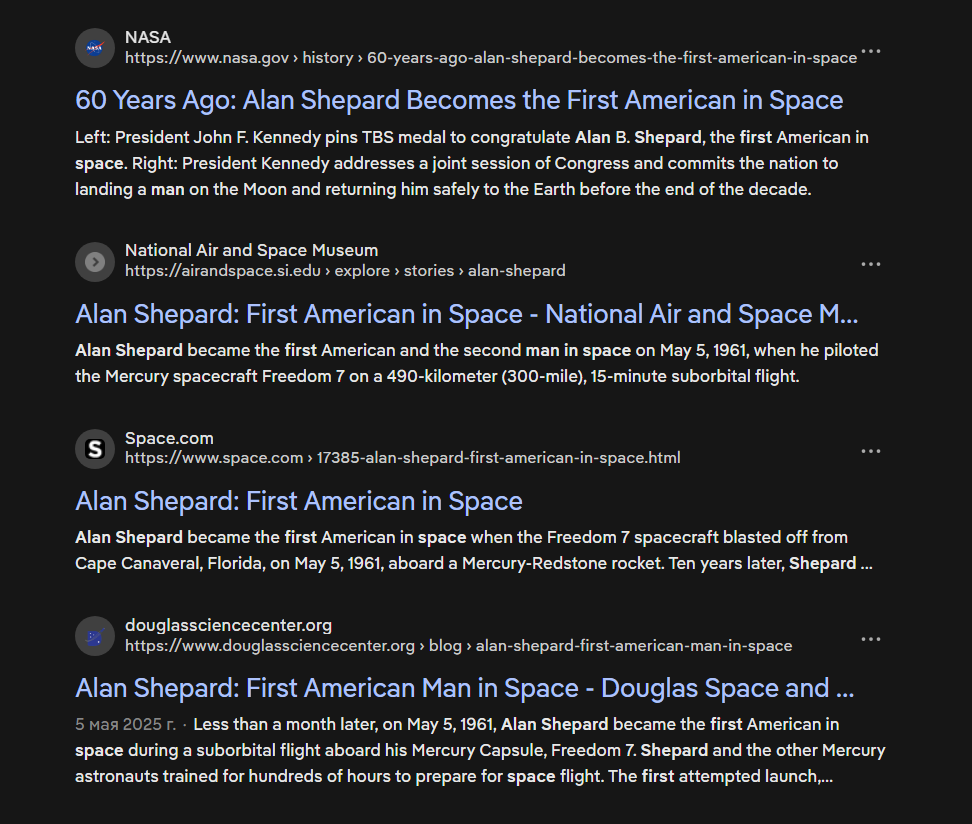Screen dimensions: 972x824
Task: Click the airandspace.si.edu URL breadcrumb
Action: (345, 271)
